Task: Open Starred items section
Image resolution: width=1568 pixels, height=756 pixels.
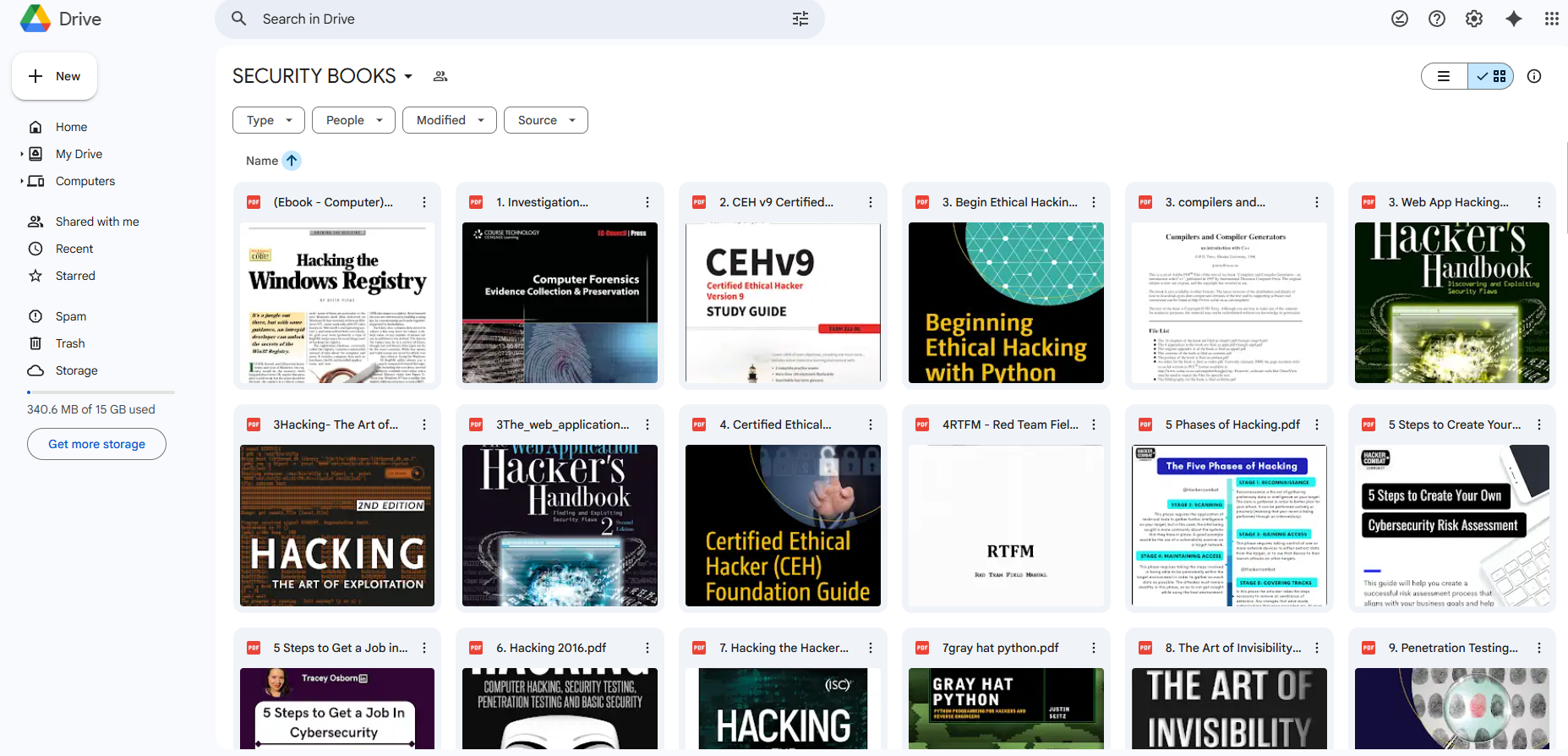Action: point(75,276)
